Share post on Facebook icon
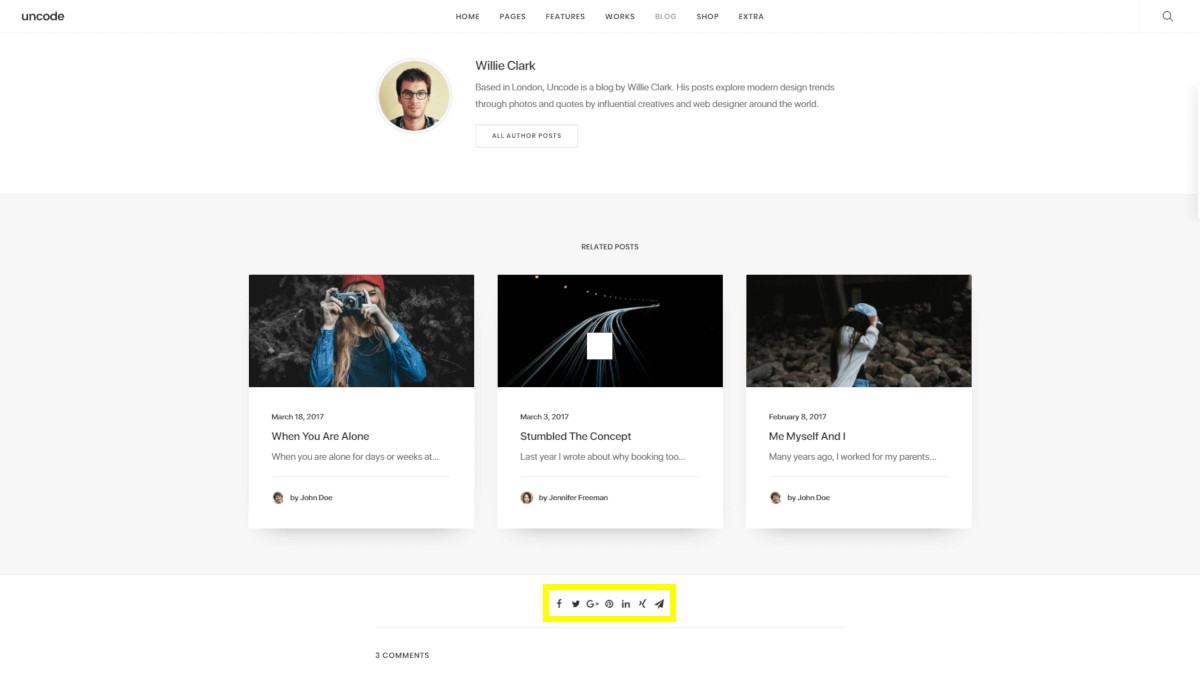The width and height of the screenshot is (1200, 676). pyautogui.click(x=559, y=604)
